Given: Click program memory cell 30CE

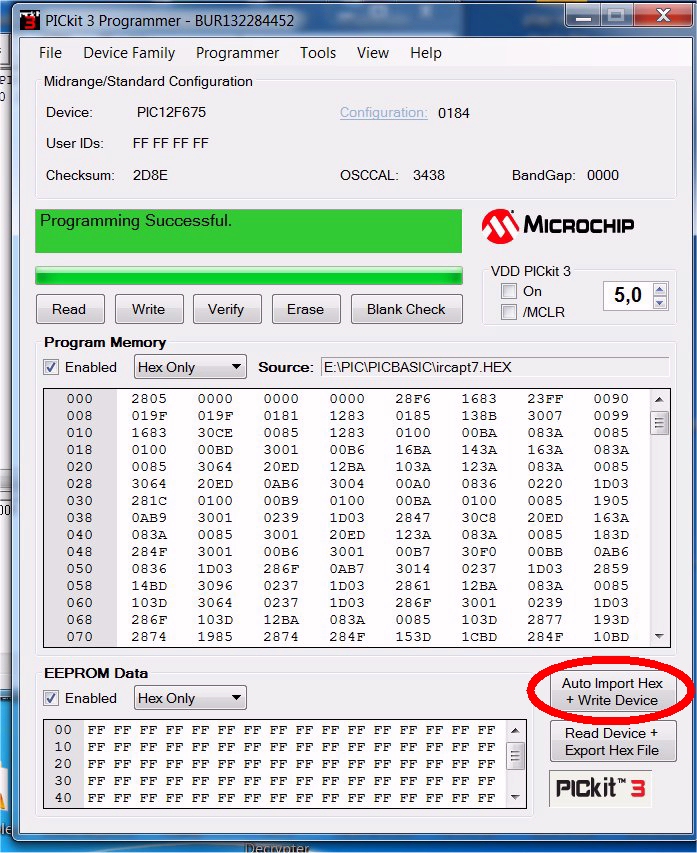Looking at the screenshot, I should point(215,432).
